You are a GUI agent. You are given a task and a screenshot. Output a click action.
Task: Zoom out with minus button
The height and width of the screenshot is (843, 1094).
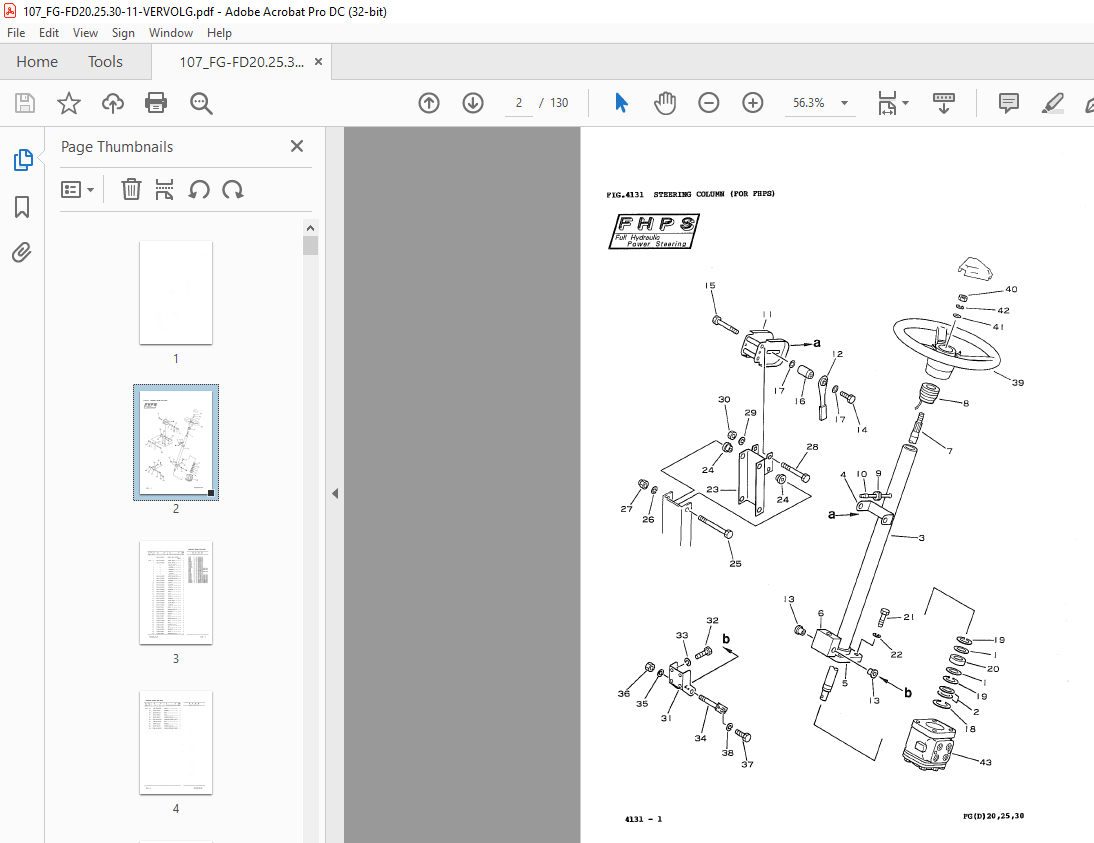708,103
